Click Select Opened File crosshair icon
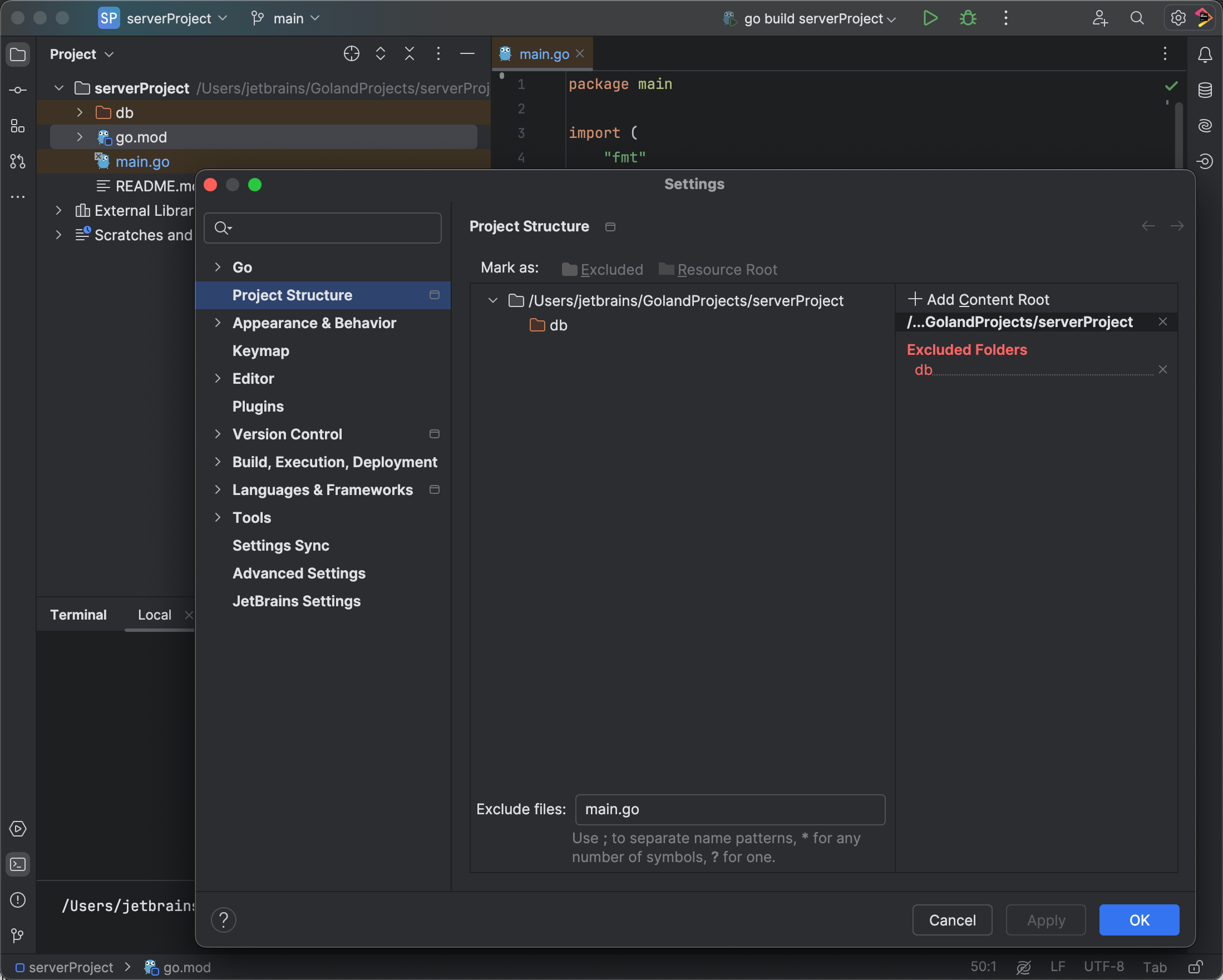 pyautogui.click(x=351, y=54)
